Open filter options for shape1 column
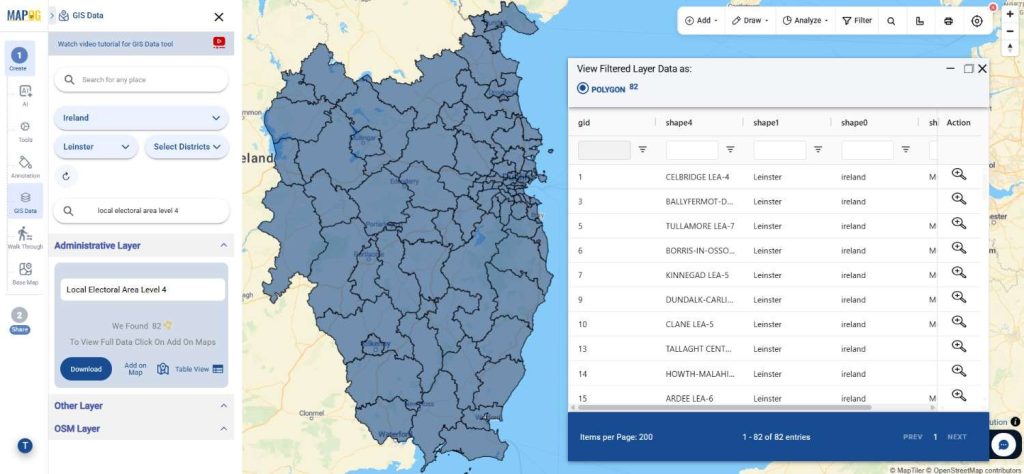This screenshot has height=474, width=1024. click(x=818, y=150)
